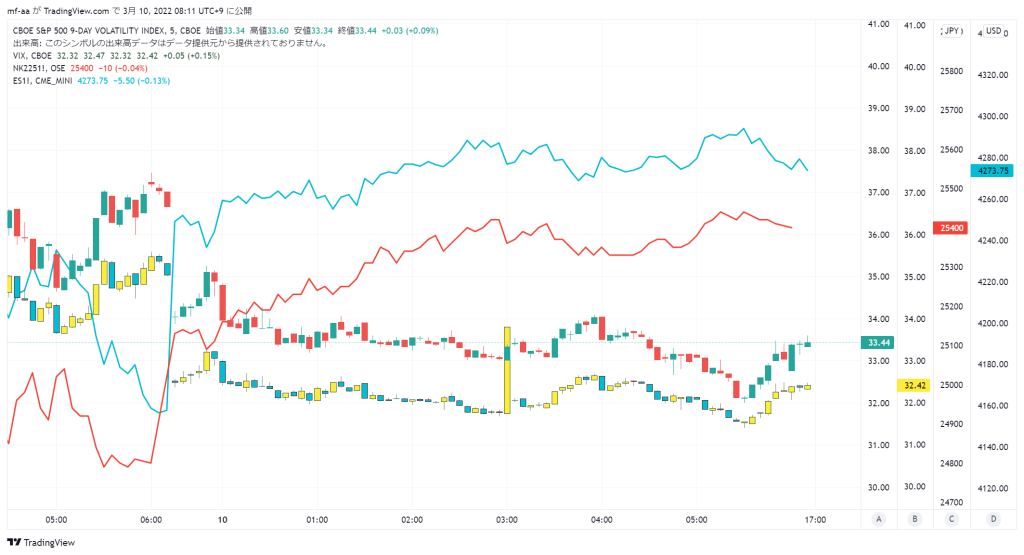The height and width of the screenshot is (555, 1024).
Task: Click the 終値33.44 close value in legend
Action: (357, 31)
